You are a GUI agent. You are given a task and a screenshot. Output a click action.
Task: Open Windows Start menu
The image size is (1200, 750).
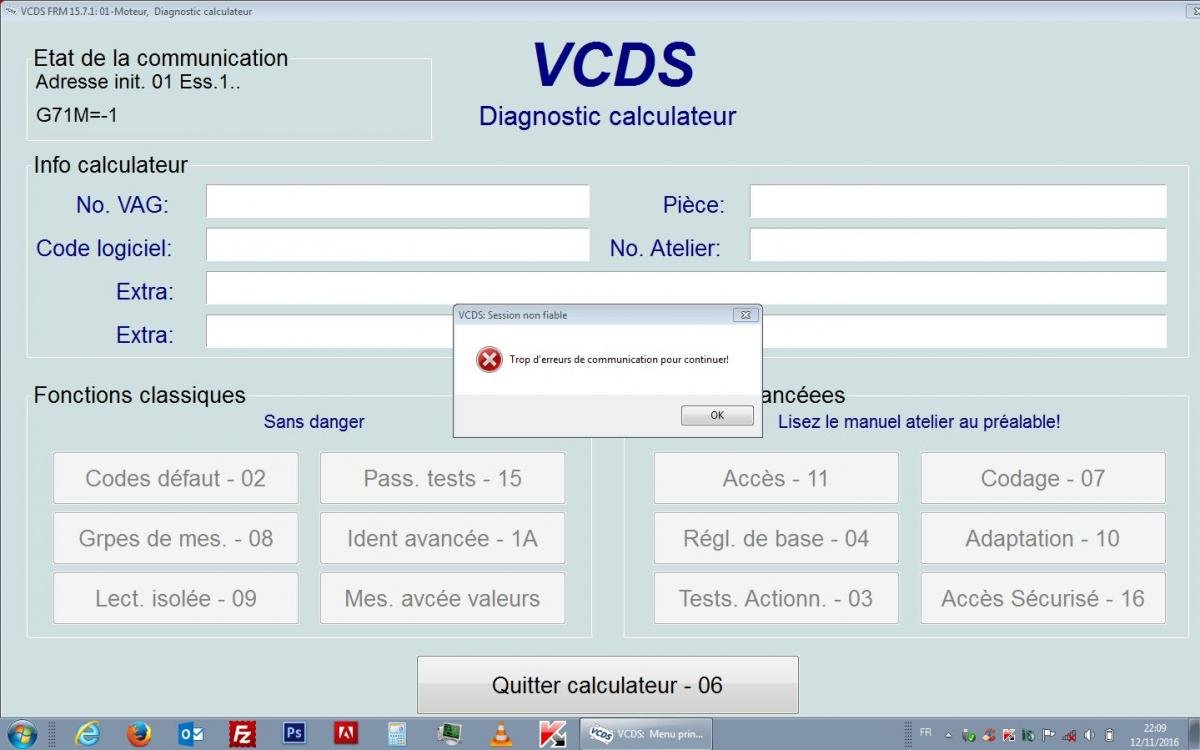click(21, 734)
